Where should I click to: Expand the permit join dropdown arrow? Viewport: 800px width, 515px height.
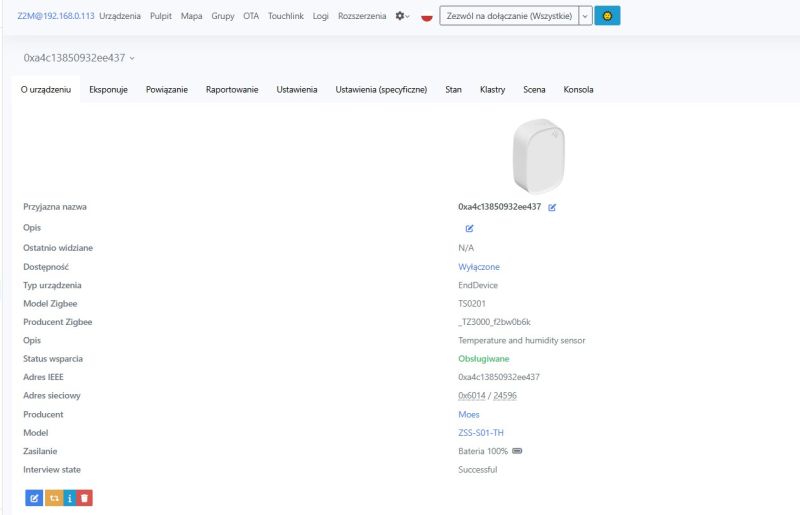pos(585,16)
